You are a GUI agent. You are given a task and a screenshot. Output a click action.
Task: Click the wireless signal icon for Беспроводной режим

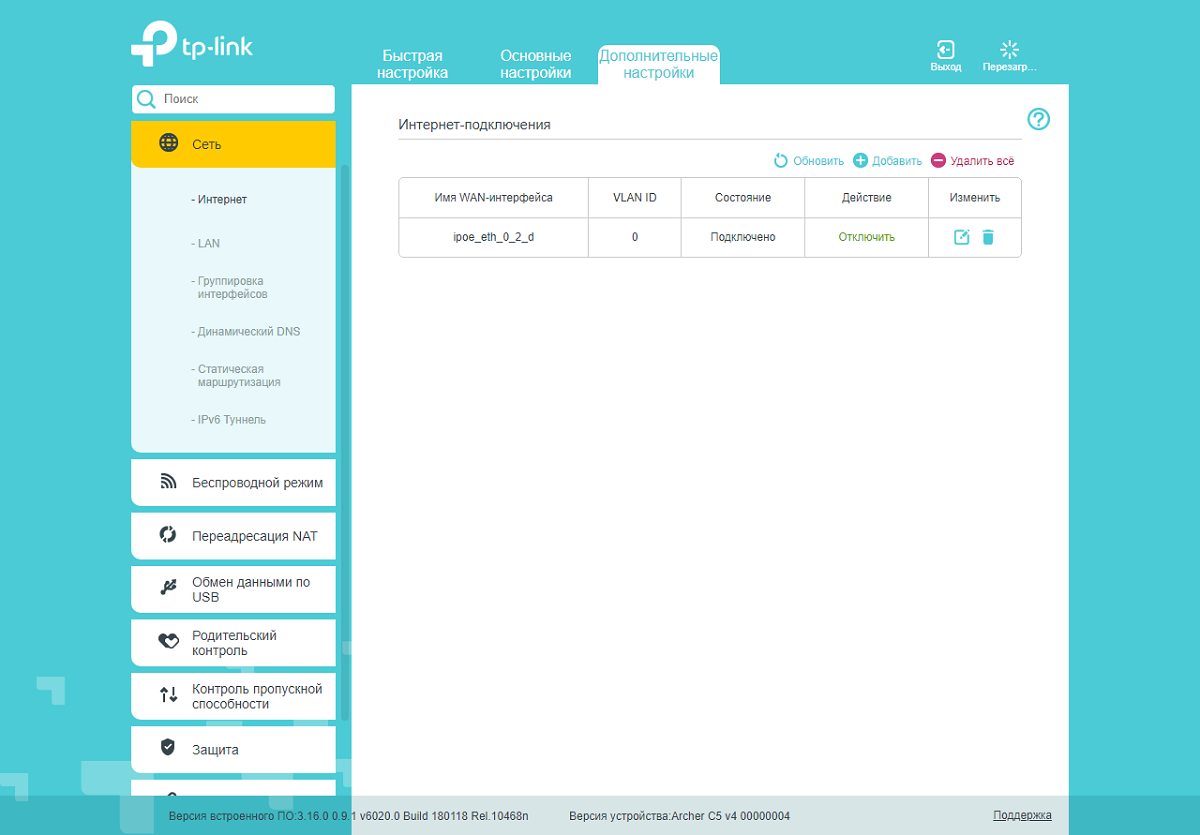[x=169, y=482]
